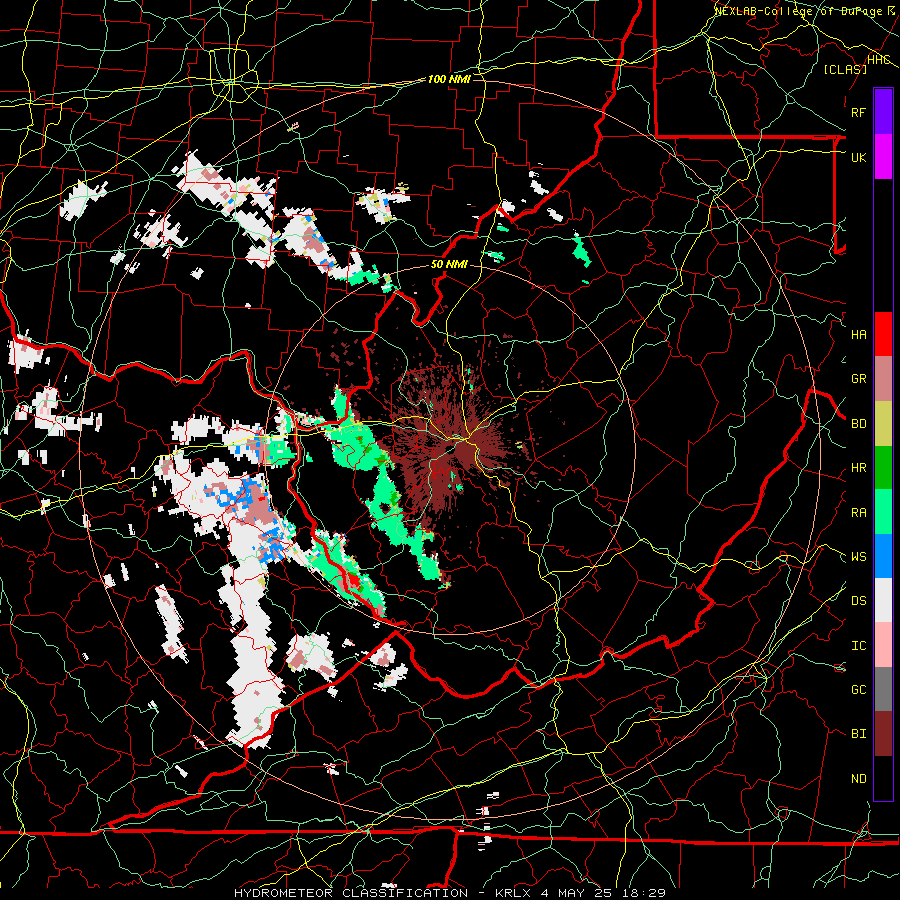Select the GR graupel color swatch
The height and width of the screenshot is (900, 900).
[x=883, y=378]
